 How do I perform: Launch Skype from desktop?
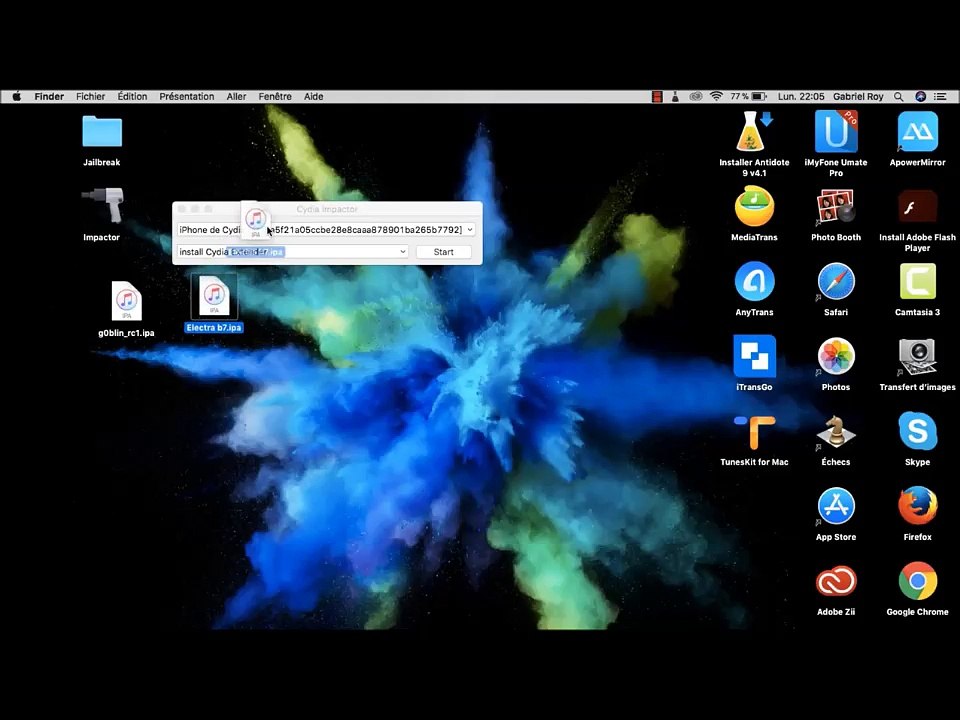click(917, 431)
